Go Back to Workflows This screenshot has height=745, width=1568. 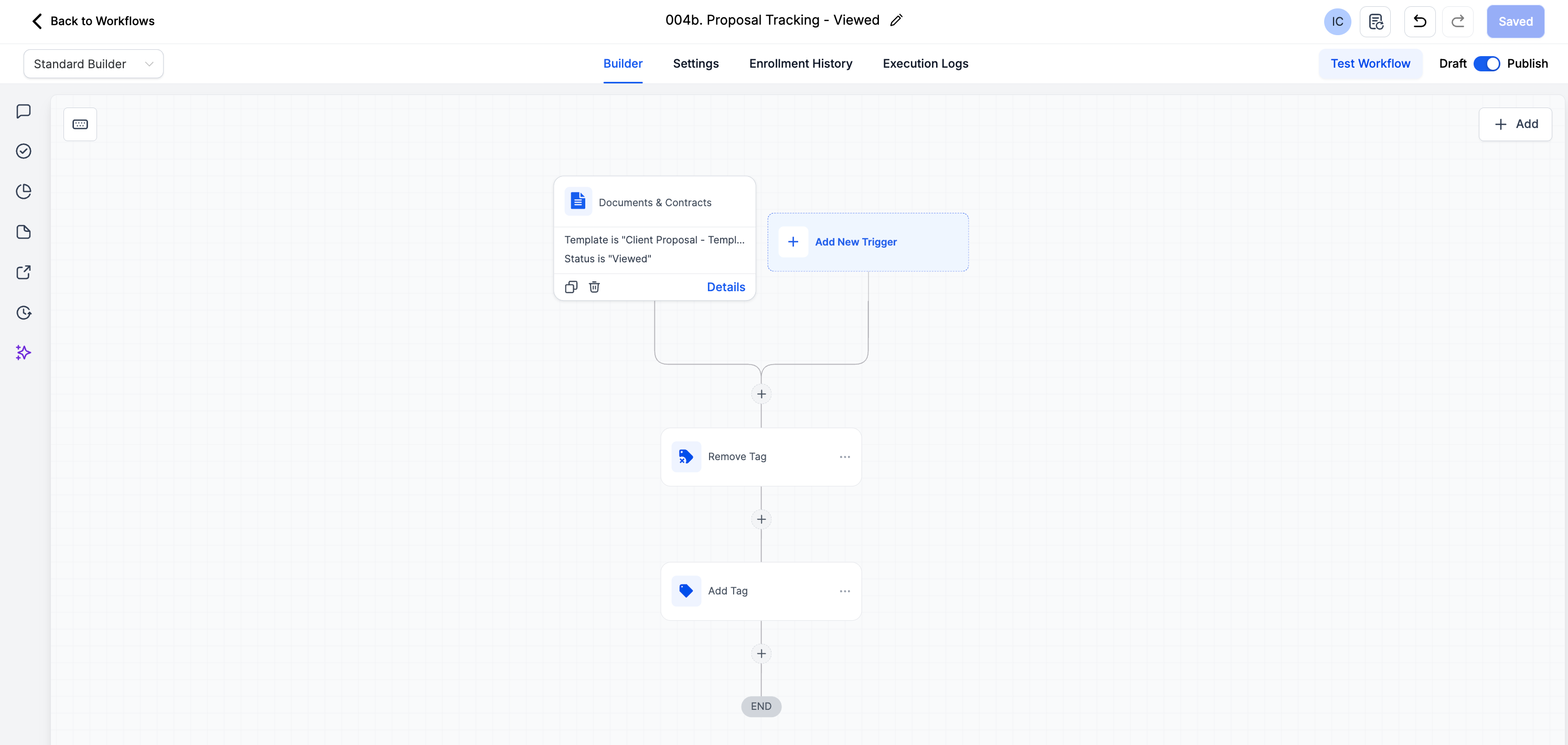92,22
